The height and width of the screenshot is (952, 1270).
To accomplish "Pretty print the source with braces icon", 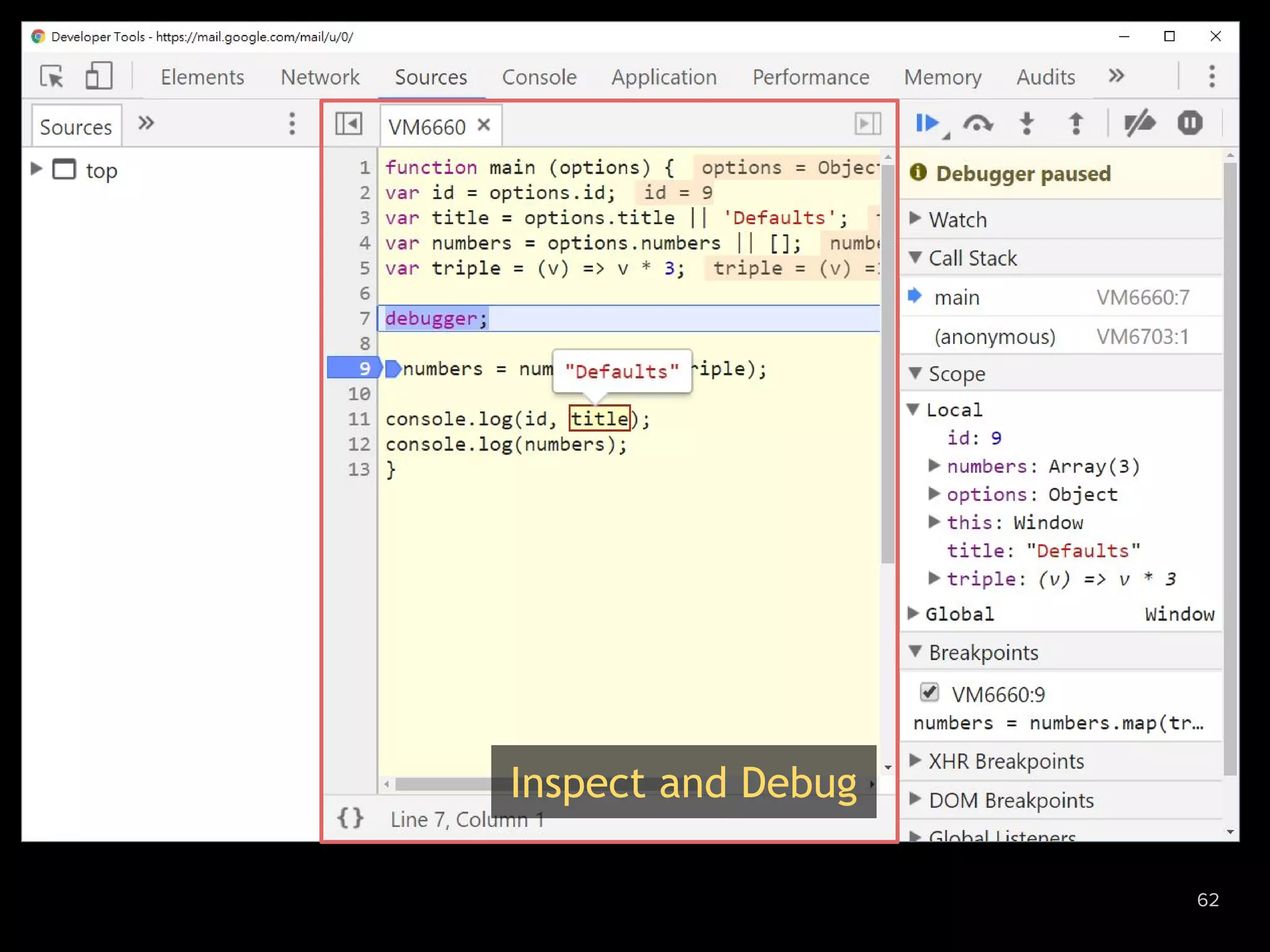I will point(350,818).
